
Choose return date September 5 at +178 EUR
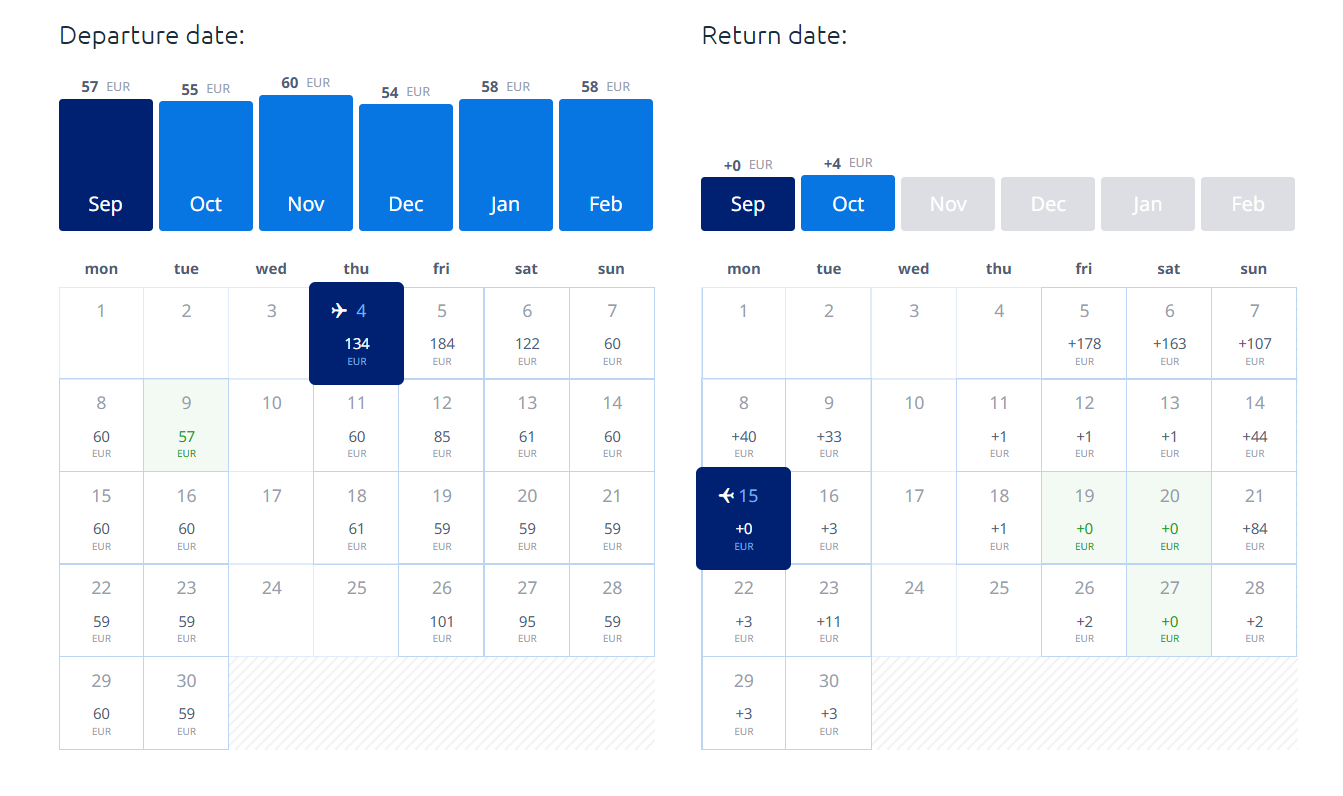tap(1084, 333)
